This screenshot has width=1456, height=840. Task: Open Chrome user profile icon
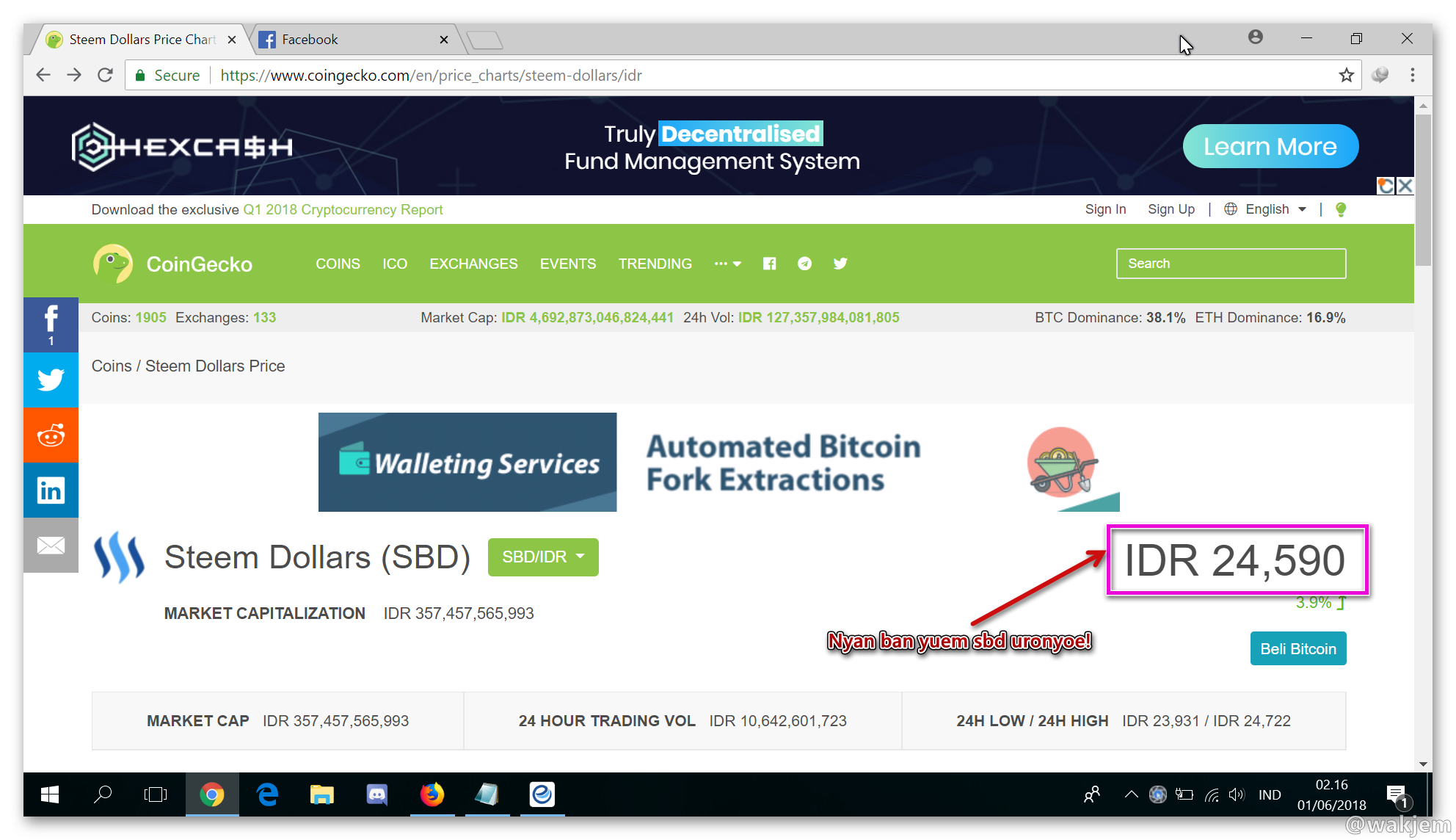[1256, 37]
